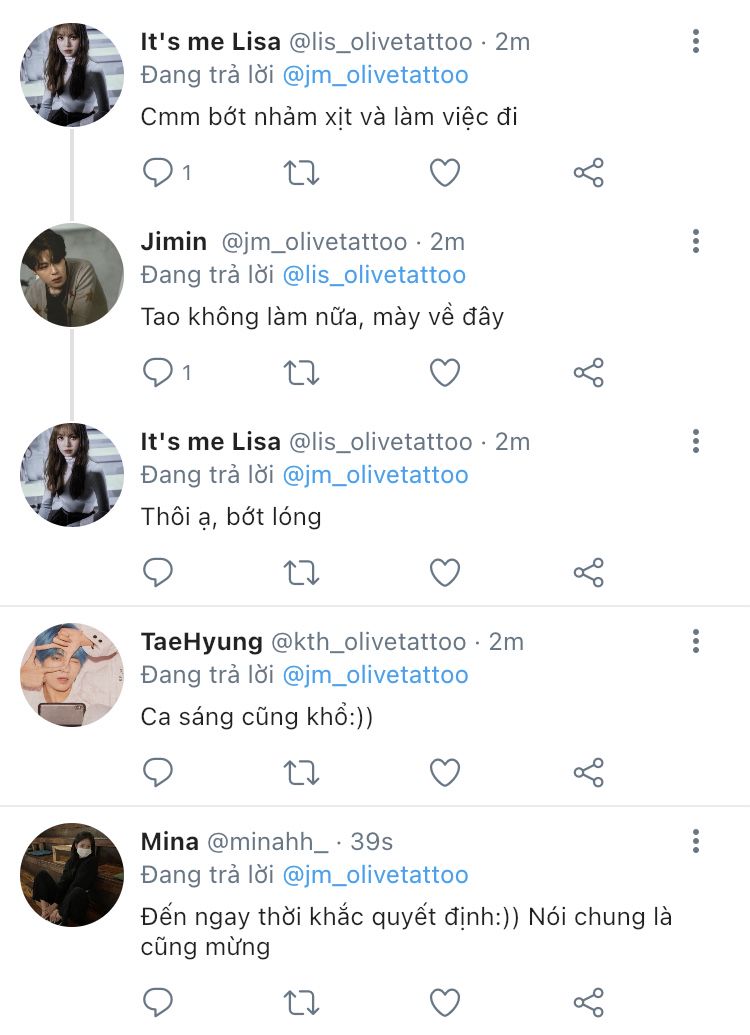Viewport: 750px width, 1035px height.
Task: Share Jimin's tweet
Action: 589,373
